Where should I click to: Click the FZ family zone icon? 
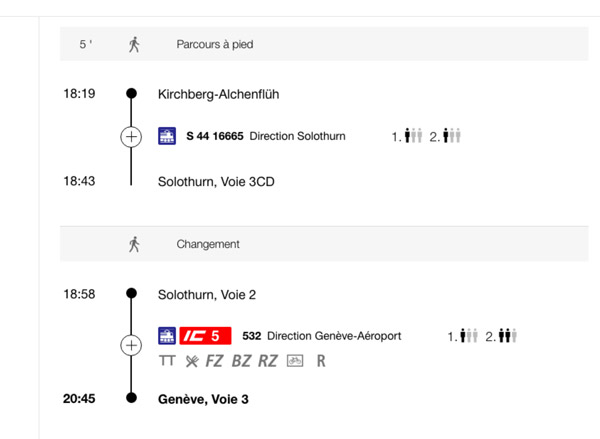click(214, 361)
